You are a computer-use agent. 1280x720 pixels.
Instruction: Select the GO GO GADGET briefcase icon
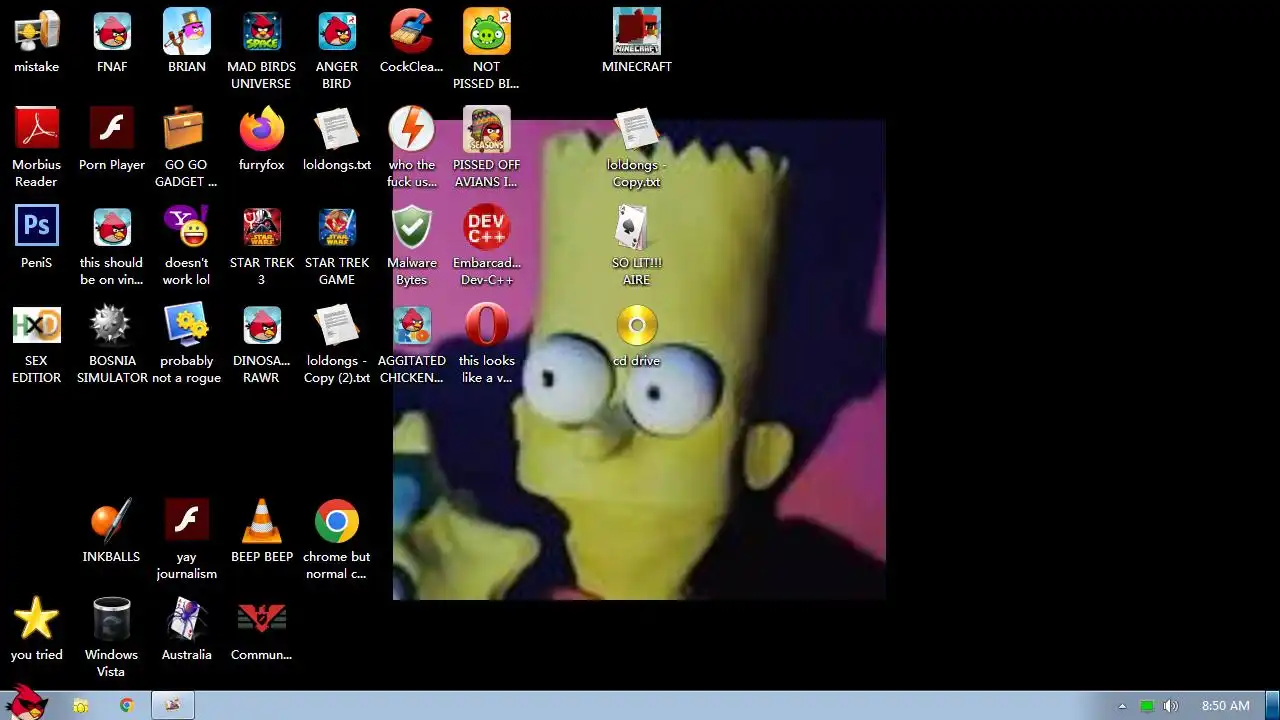point(187,148)
